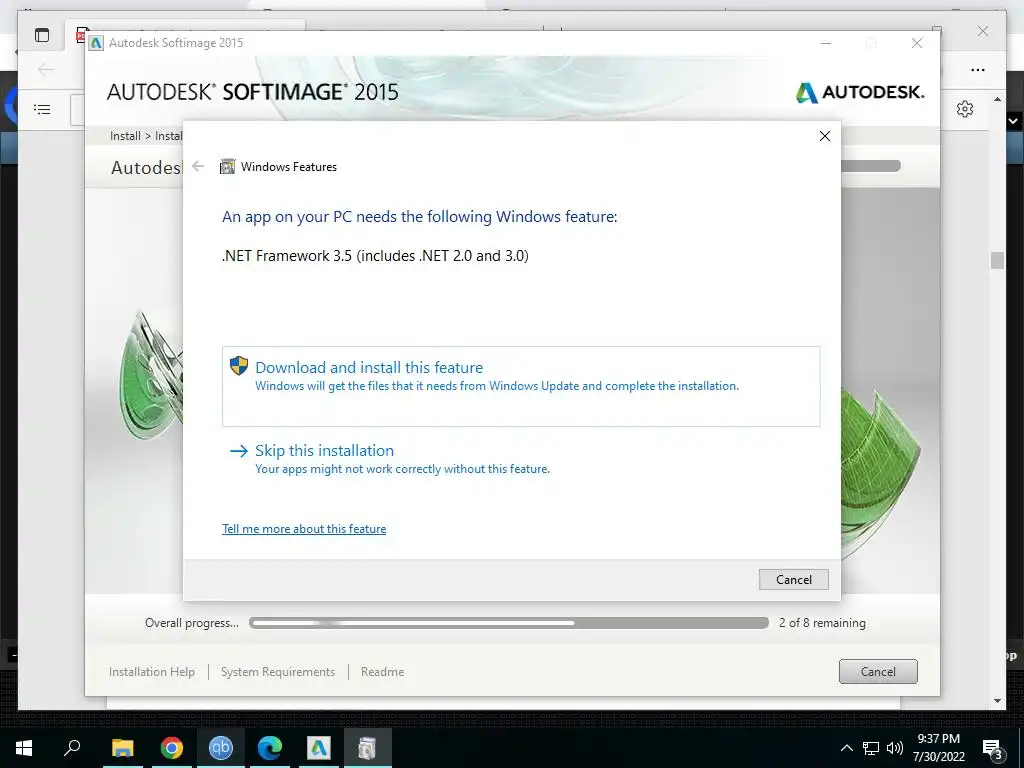Cancel the Autodesk Softimage installation
This screenshot has height=768, width=1024.
point(878,671)
